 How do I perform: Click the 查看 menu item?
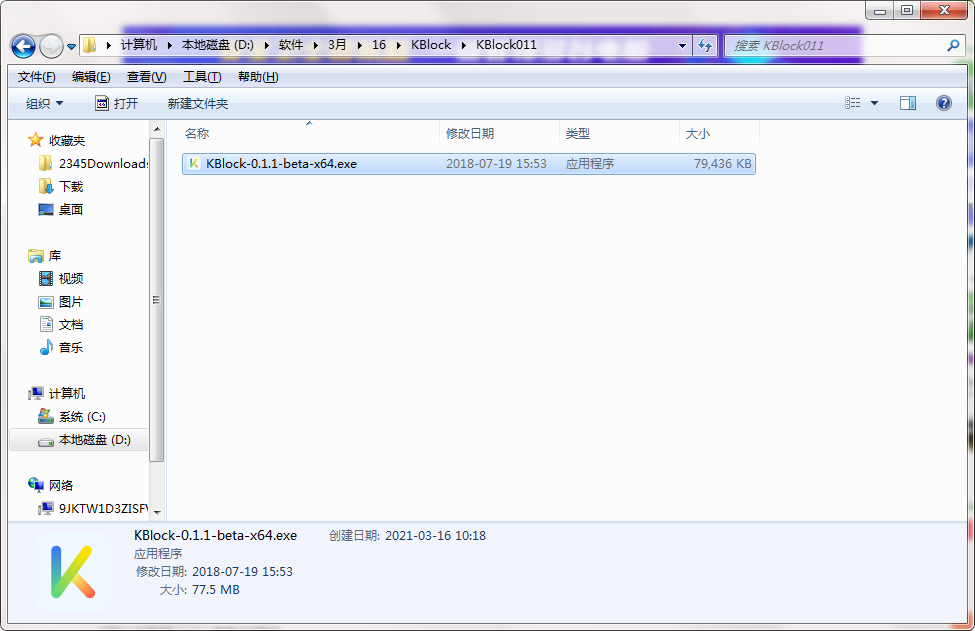[x=144, y=76]
